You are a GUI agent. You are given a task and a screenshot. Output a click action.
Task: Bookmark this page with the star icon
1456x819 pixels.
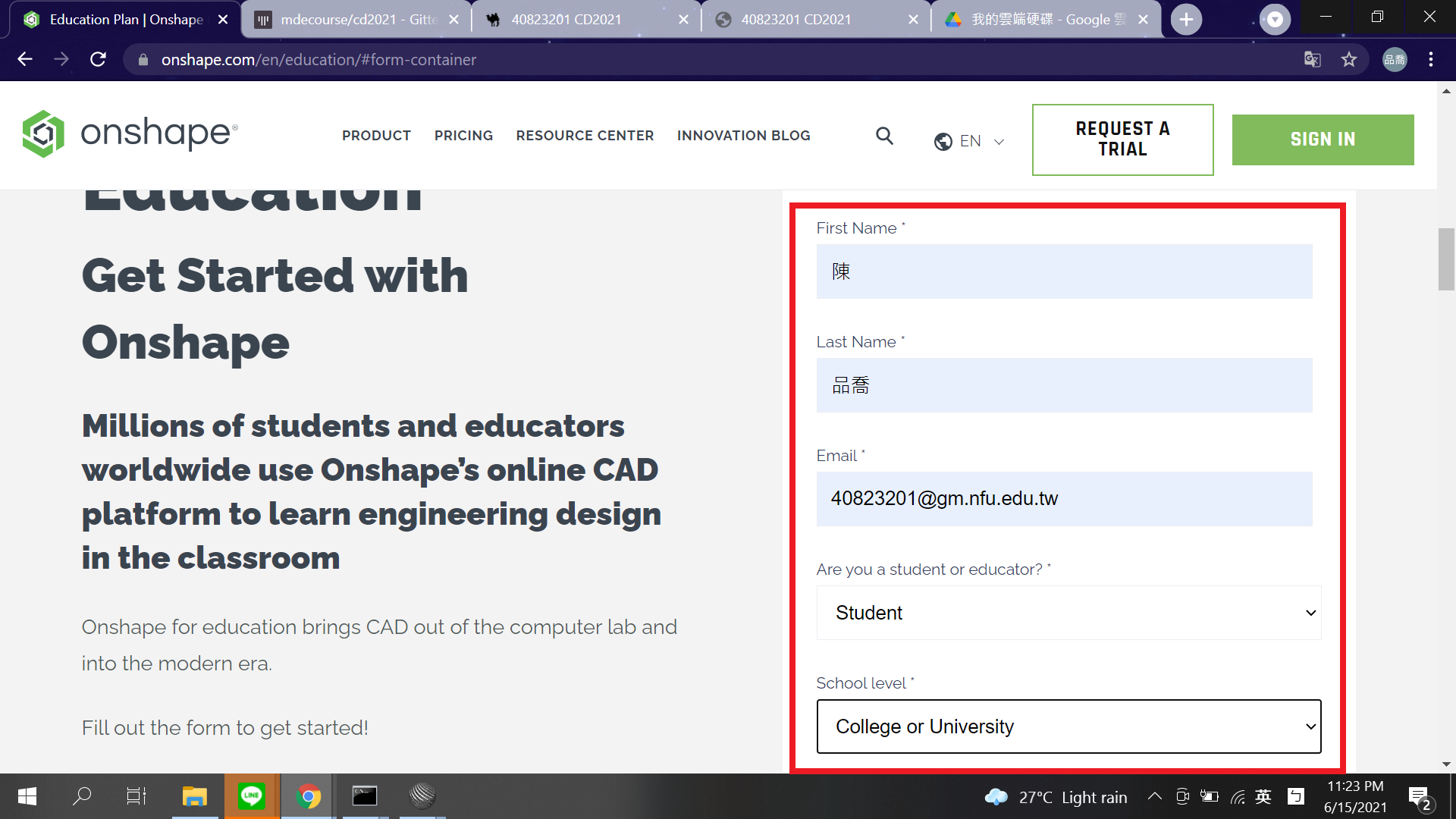pos(1349,59)
